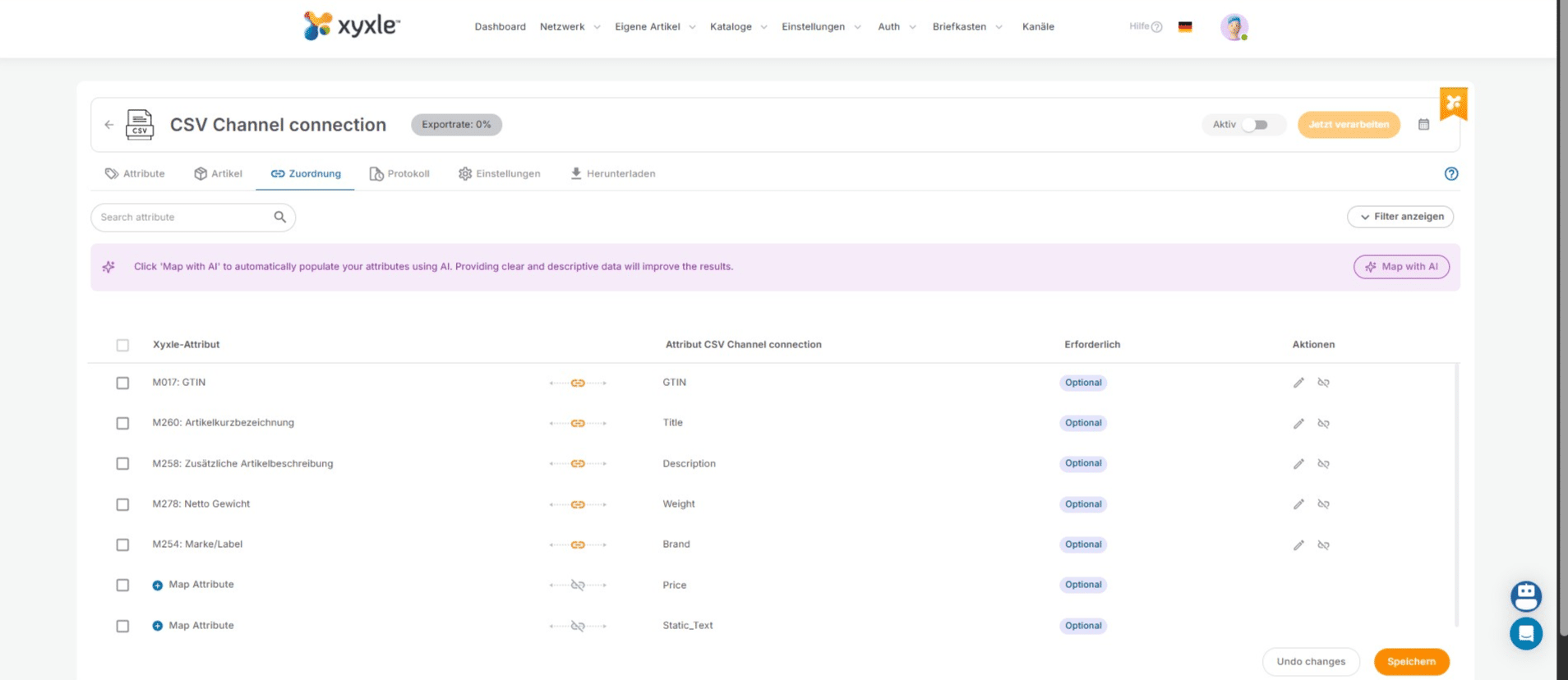This screenshot has width=1568, height=680.
Task: Click the blue help question mark icon
Action: [1450, 174]
